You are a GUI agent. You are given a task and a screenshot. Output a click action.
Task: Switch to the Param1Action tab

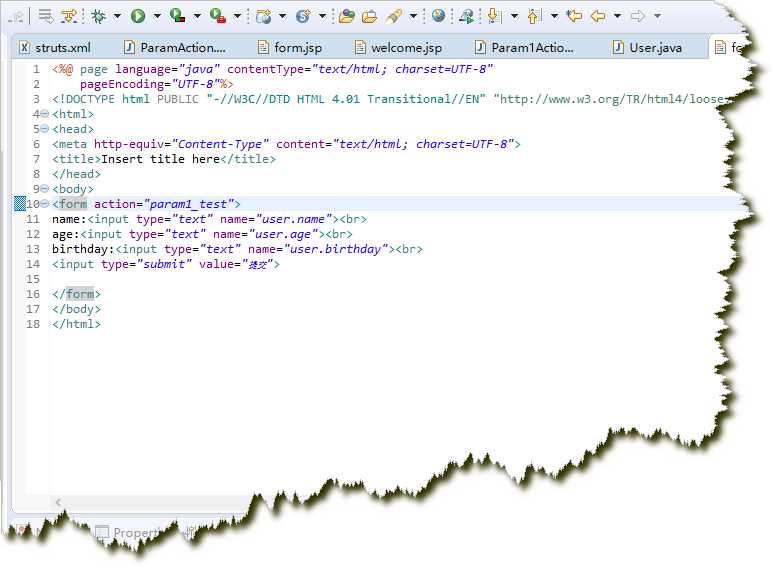(x=525, y=48)
